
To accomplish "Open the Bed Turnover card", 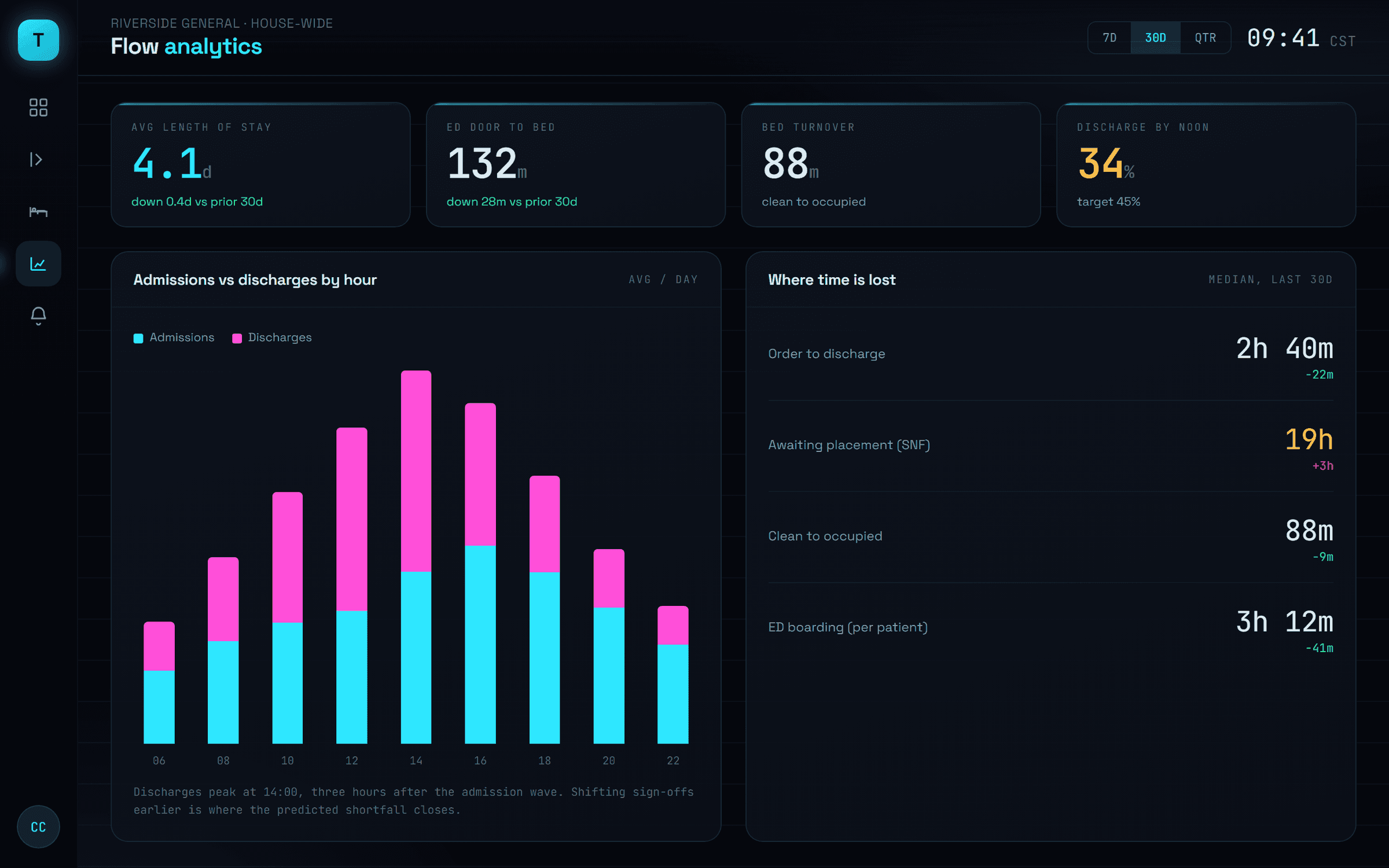I will click(x=891, y=165).
